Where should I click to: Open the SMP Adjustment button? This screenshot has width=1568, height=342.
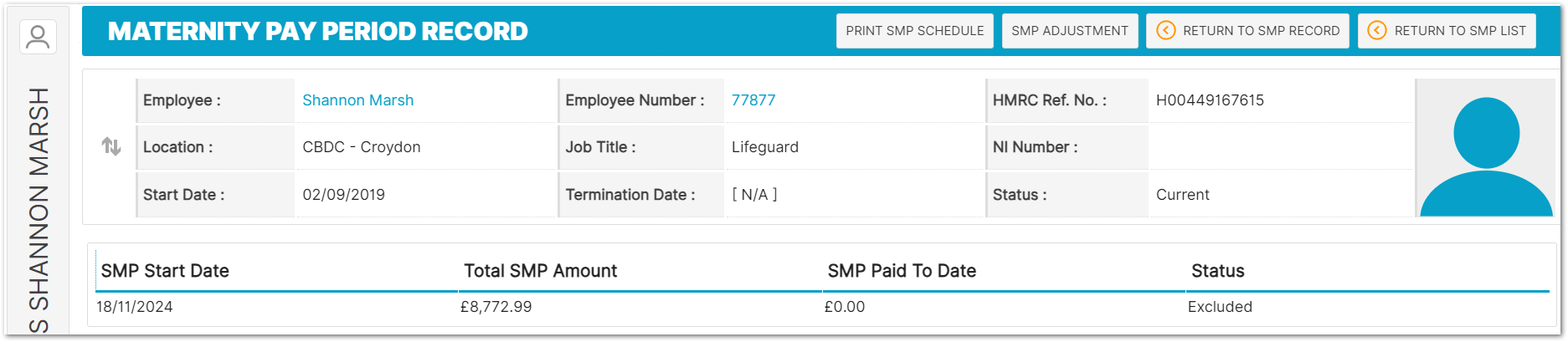[1069, 31]
